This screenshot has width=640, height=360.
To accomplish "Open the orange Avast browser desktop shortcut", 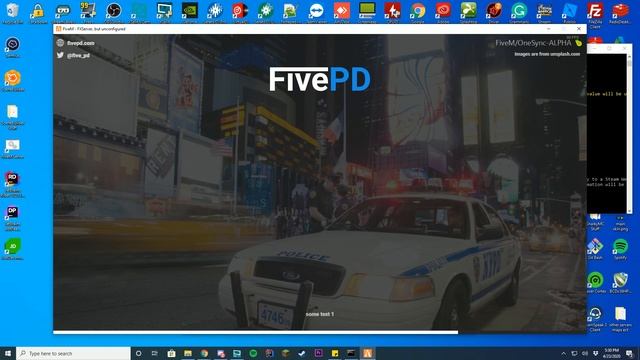I will tap(13, 80).
